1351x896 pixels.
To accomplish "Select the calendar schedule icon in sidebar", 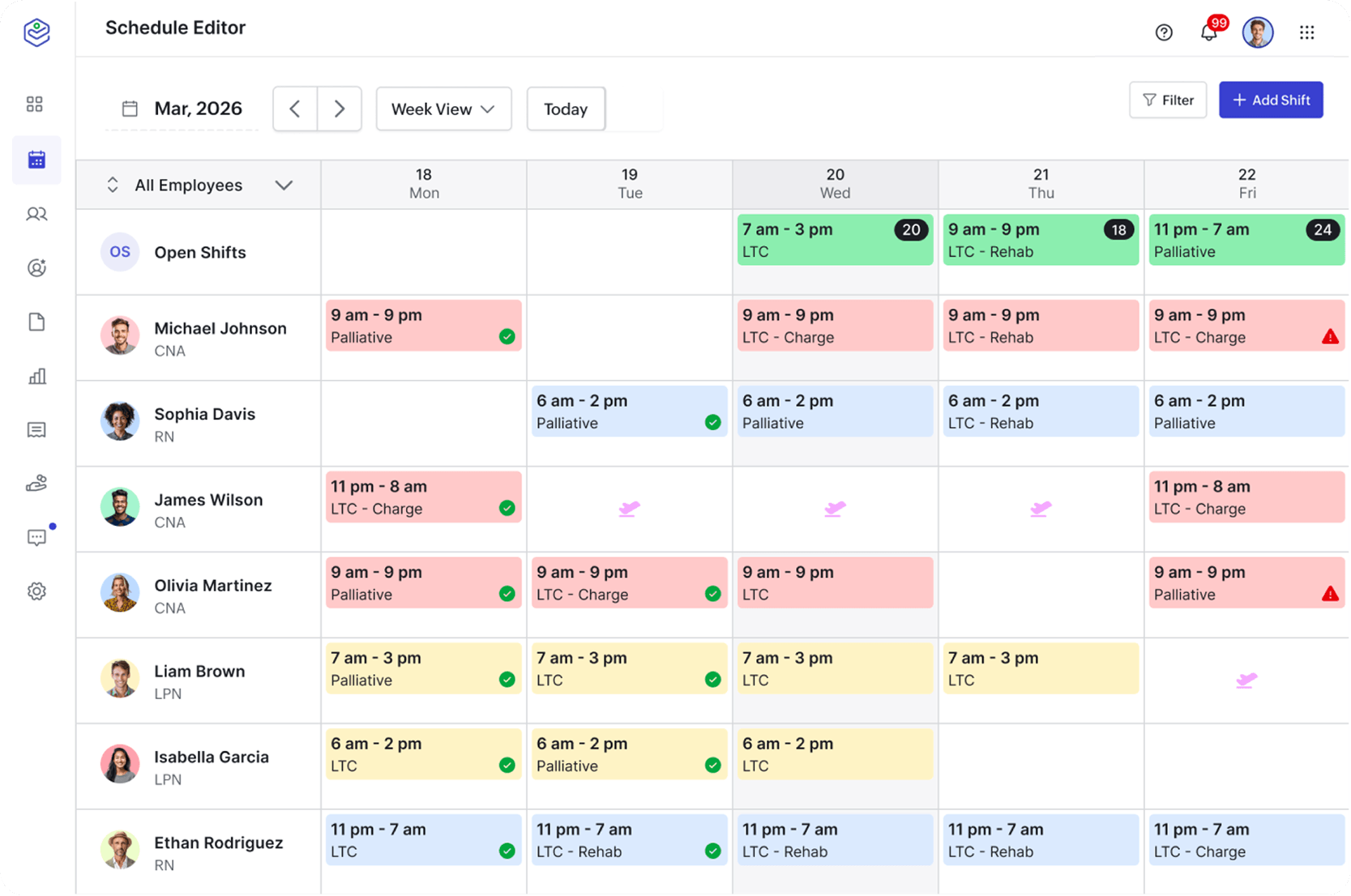I will point(36,160).
